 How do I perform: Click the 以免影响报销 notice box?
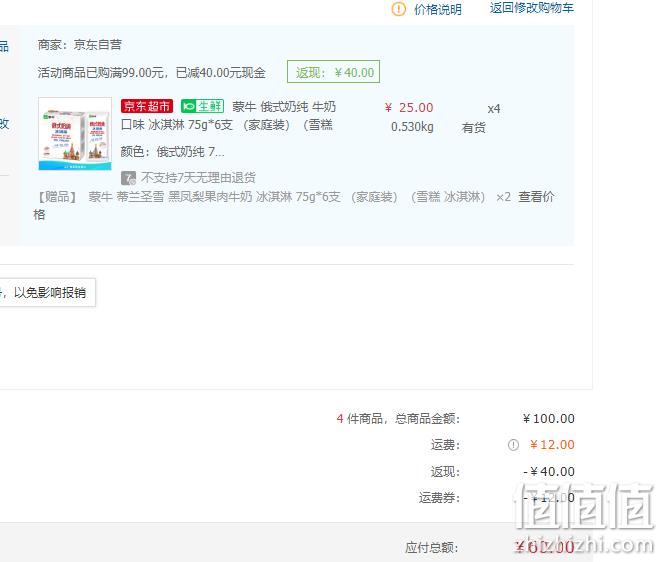click(47, 292)
